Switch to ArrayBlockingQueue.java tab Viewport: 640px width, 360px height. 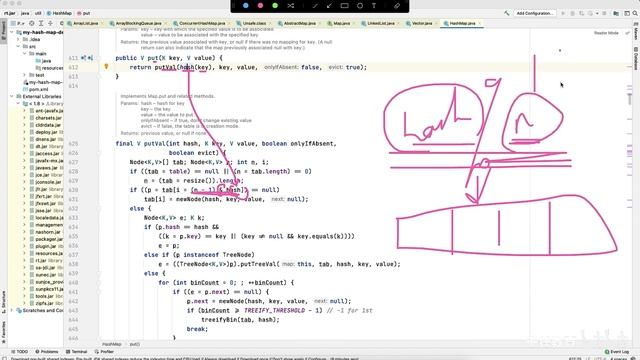click(x=138, y=23)
